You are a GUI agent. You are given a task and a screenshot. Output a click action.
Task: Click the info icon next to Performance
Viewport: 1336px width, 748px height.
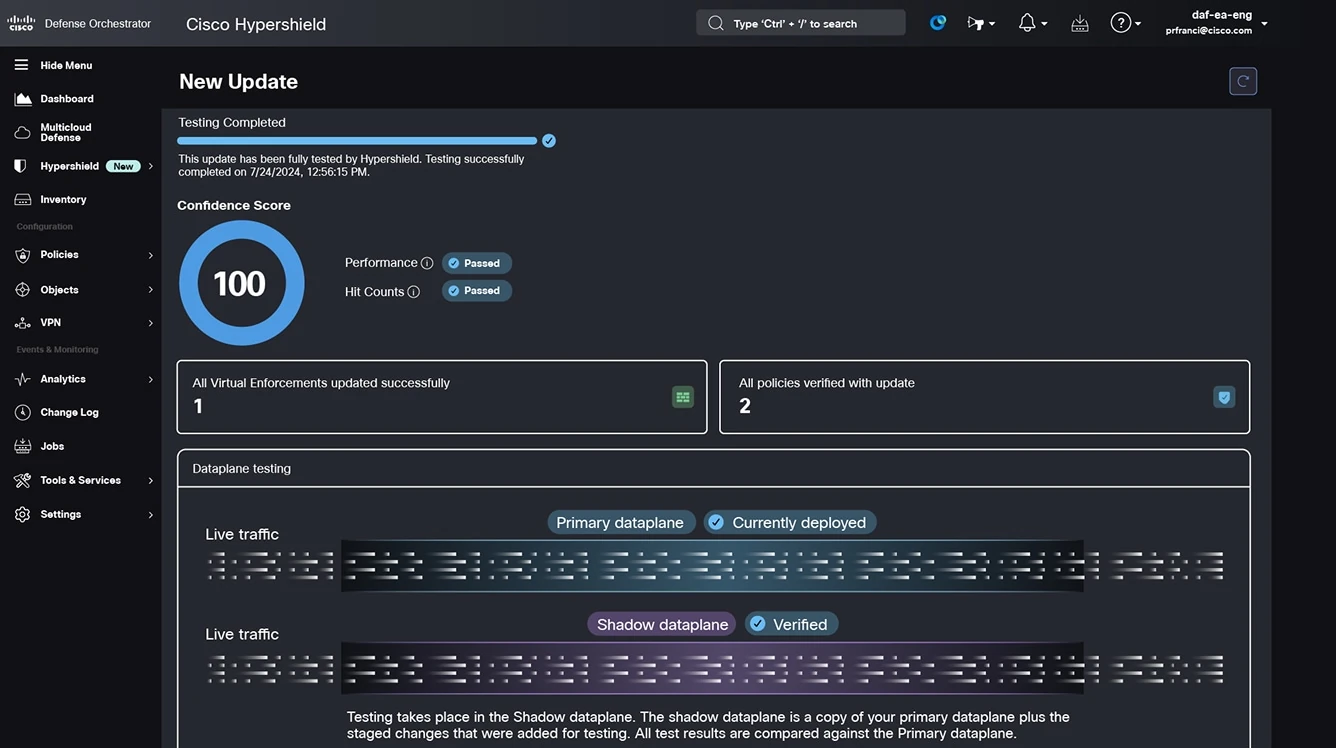point(427,263)
